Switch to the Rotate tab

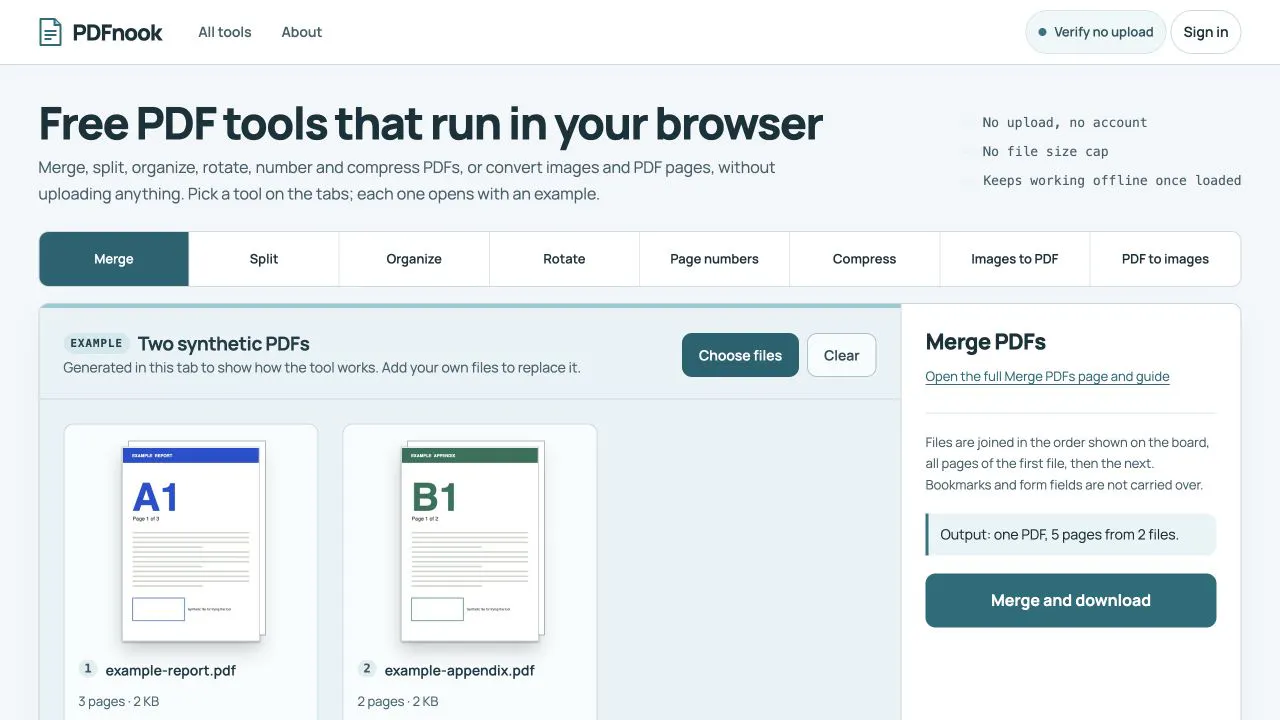point(564,259)
